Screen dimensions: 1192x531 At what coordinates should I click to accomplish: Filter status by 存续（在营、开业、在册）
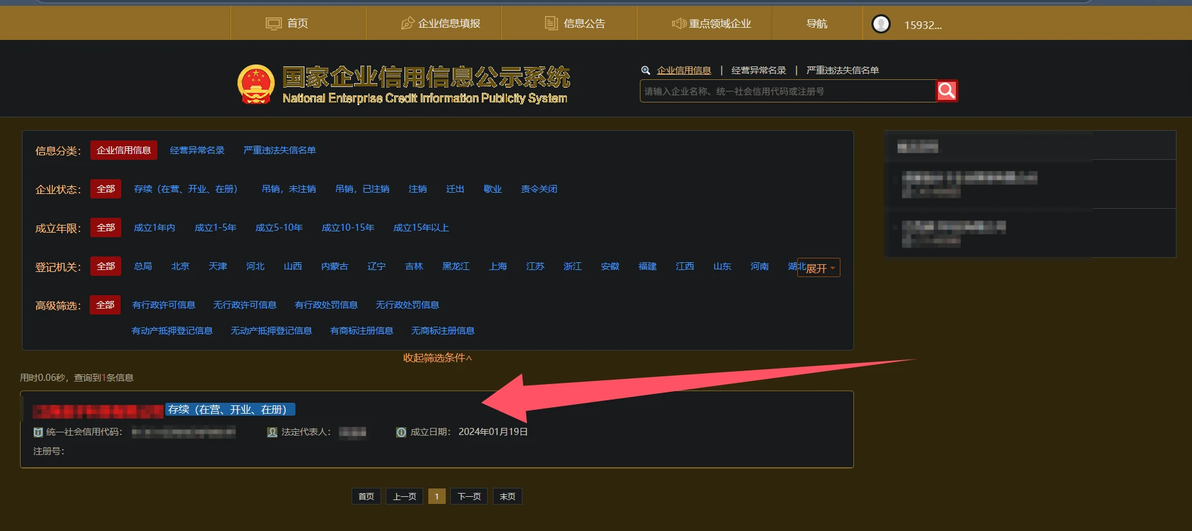coord(186,189)
